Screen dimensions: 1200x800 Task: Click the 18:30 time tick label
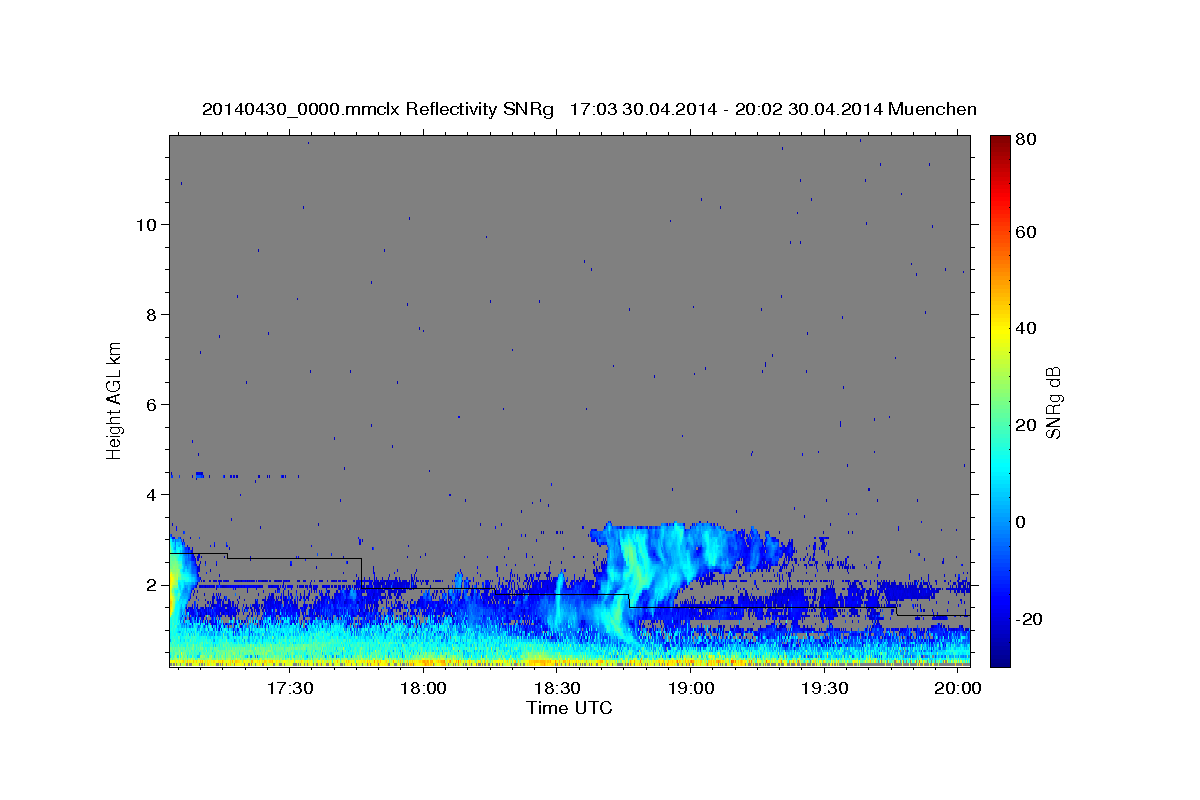point(558,689)
